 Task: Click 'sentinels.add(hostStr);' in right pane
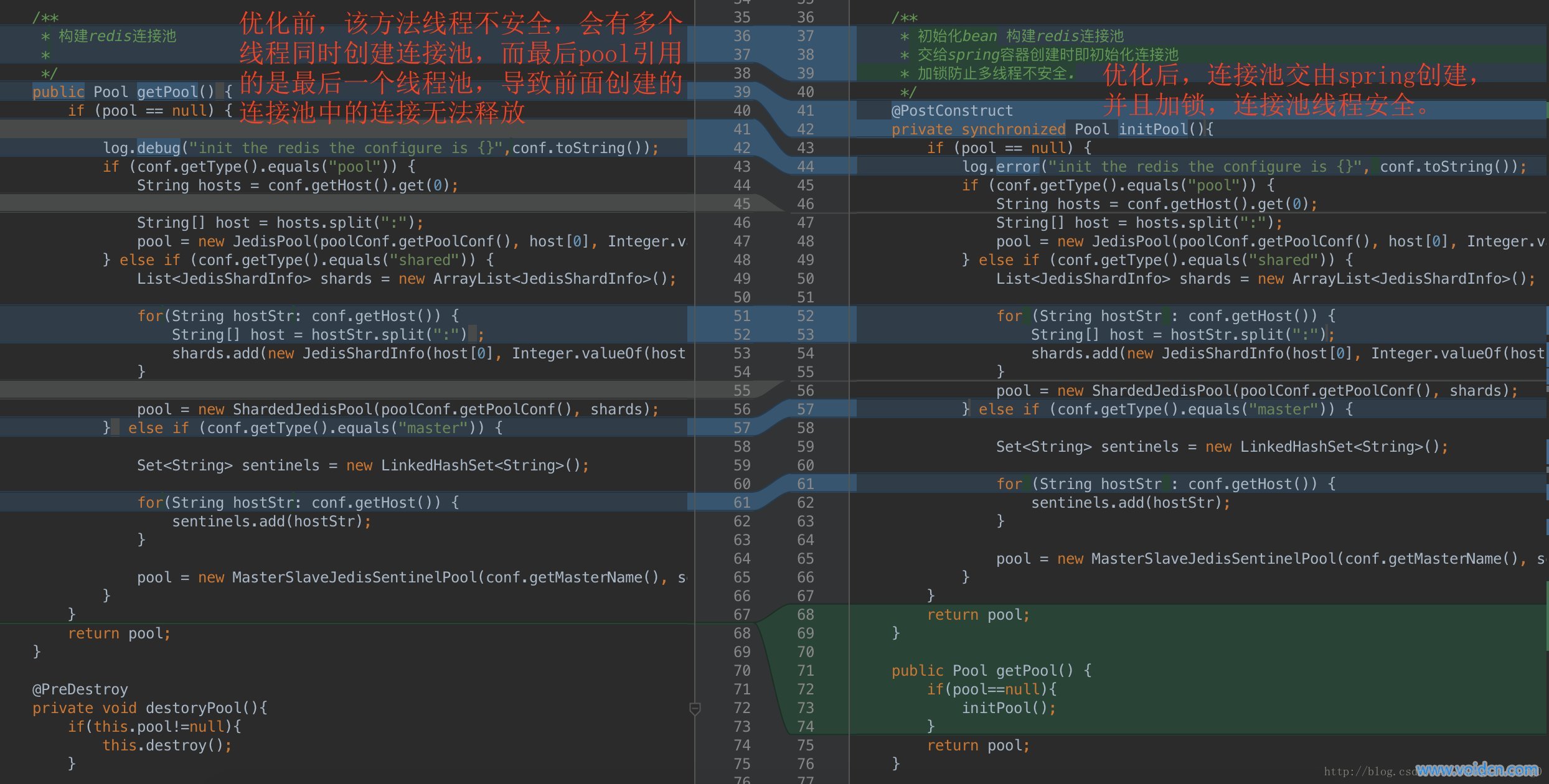click(1131, 503)
